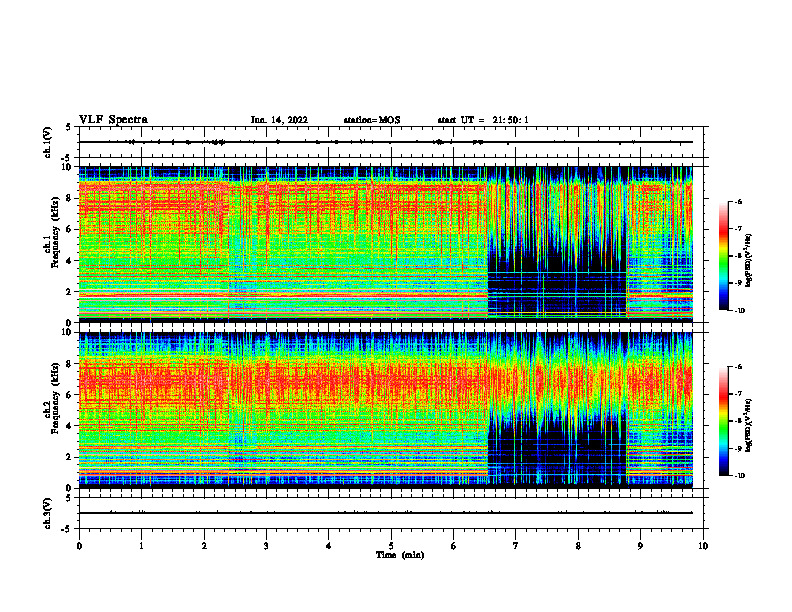Viewport: 792px width, 612px height.
Task: Click the "ch.3(V)" waveform axis label
Action: point(48,513)
